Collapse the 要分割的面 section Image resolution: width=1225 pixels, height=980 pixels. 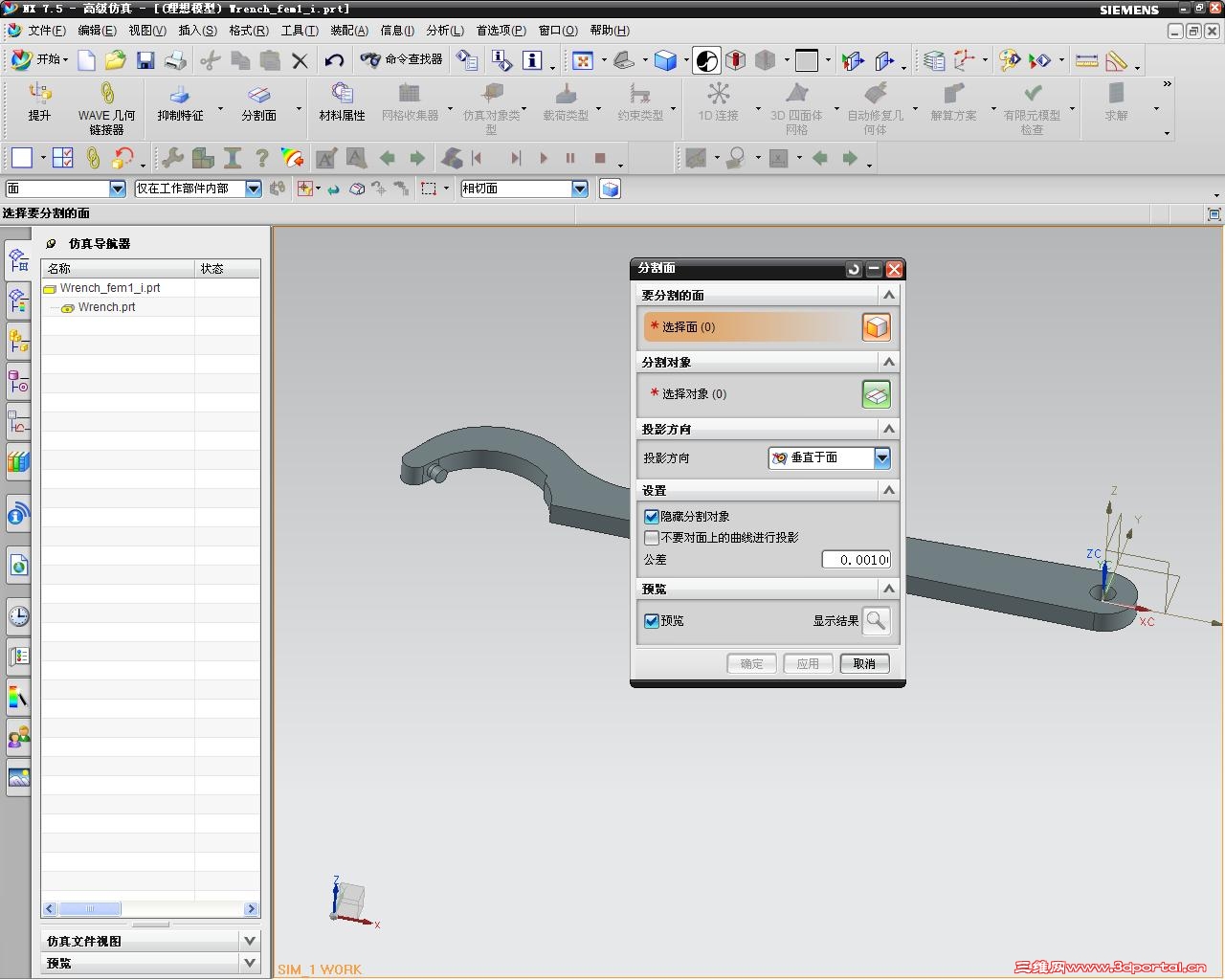coord(889,296)
